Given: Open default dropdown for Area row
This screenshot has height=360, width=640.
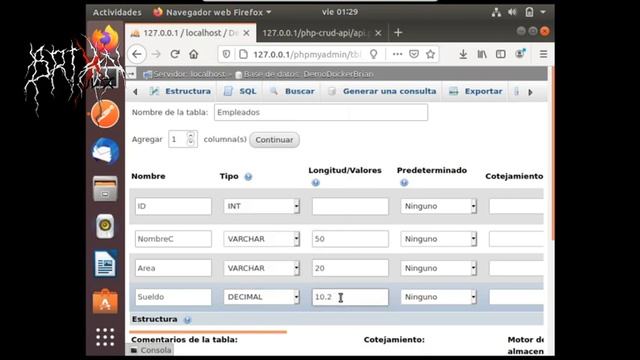Looking at the screenshot, I should 438,268.
